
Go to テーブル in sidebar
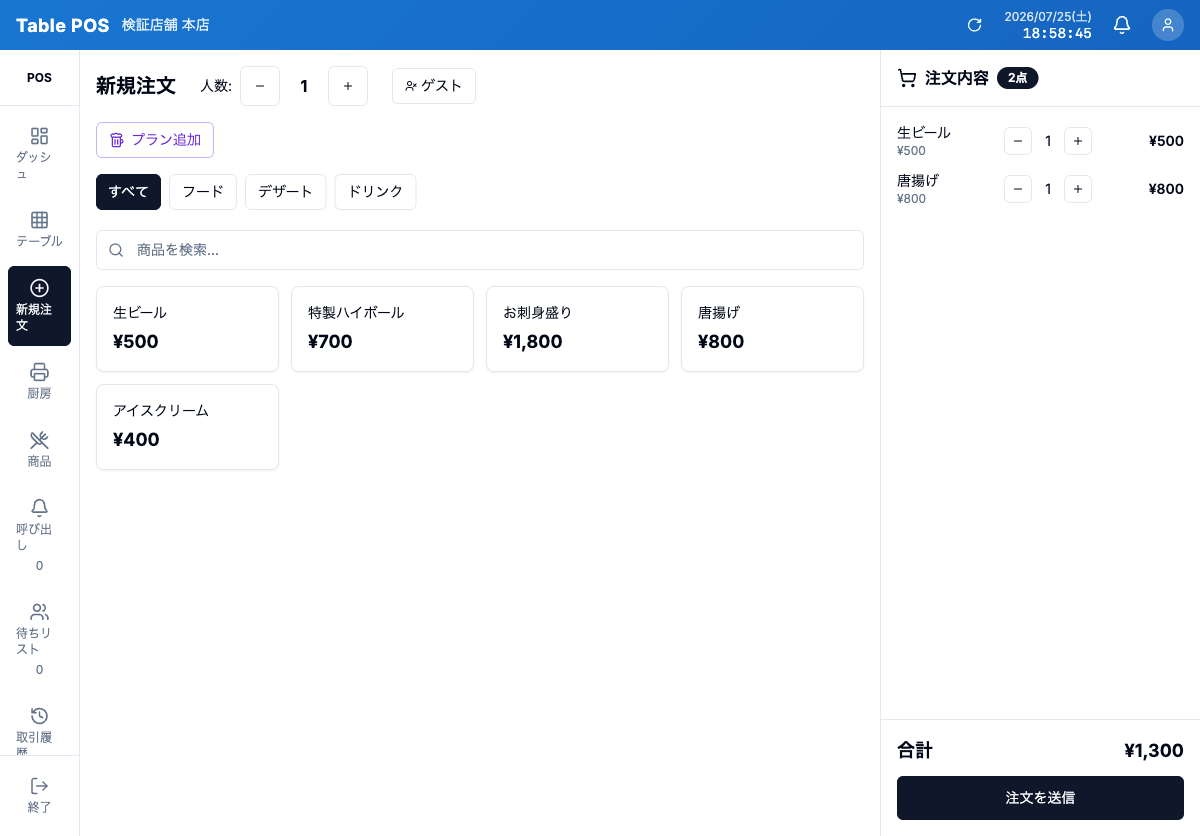coord(39,230)
